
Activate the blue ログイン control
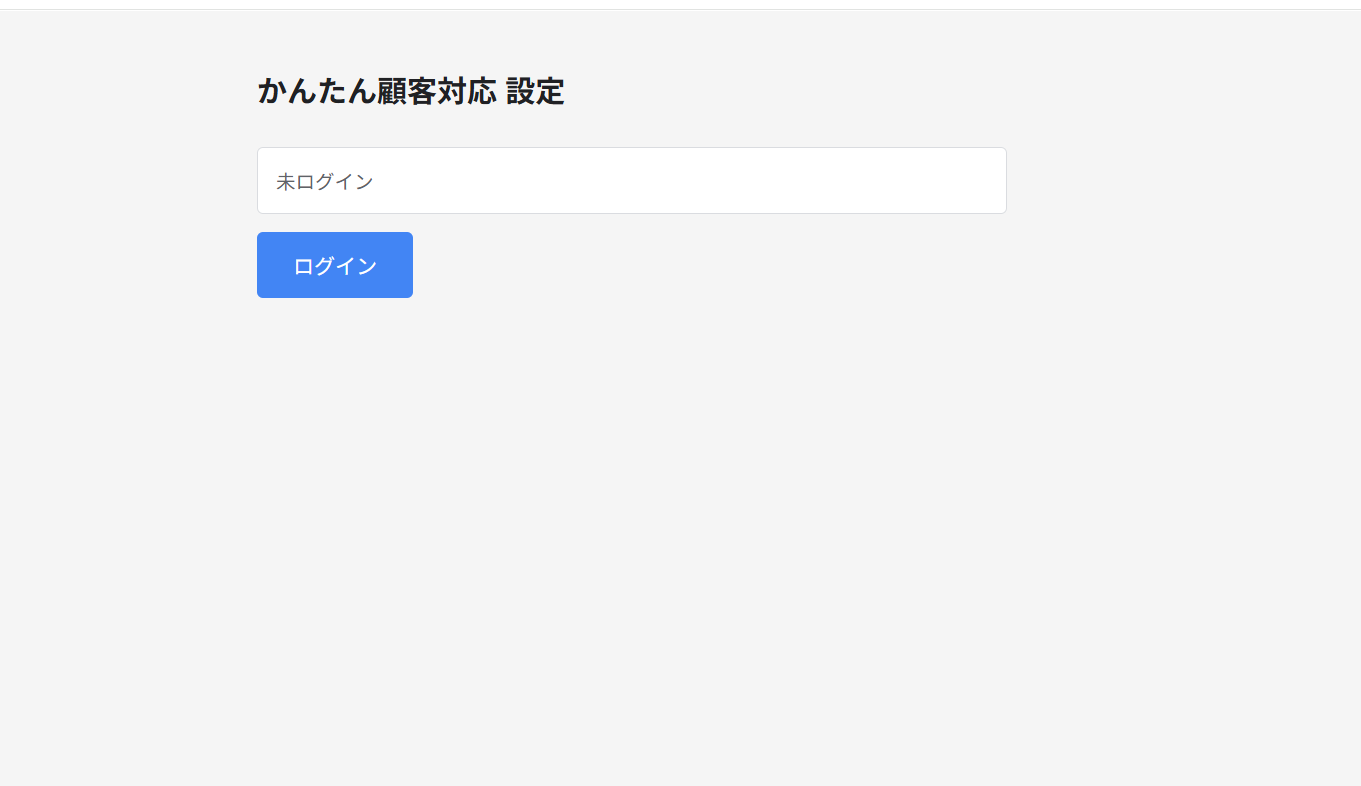point(334,265)
